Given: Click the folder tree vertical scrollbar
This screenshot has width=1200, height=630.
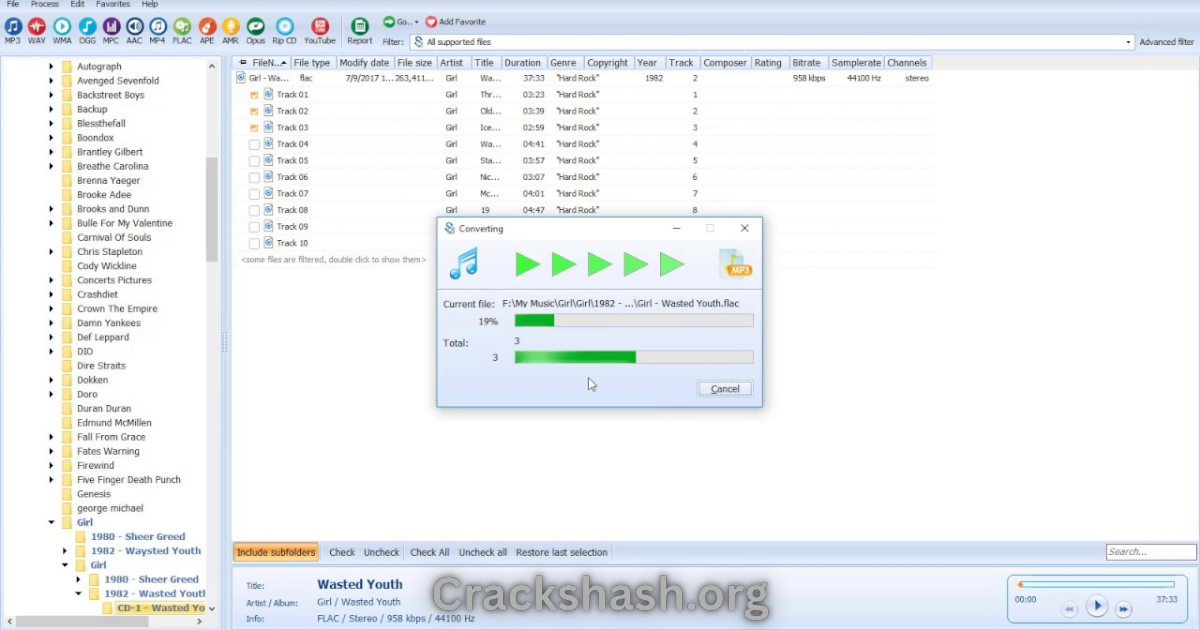Looking at the screenshot, I should click(212, 210).
